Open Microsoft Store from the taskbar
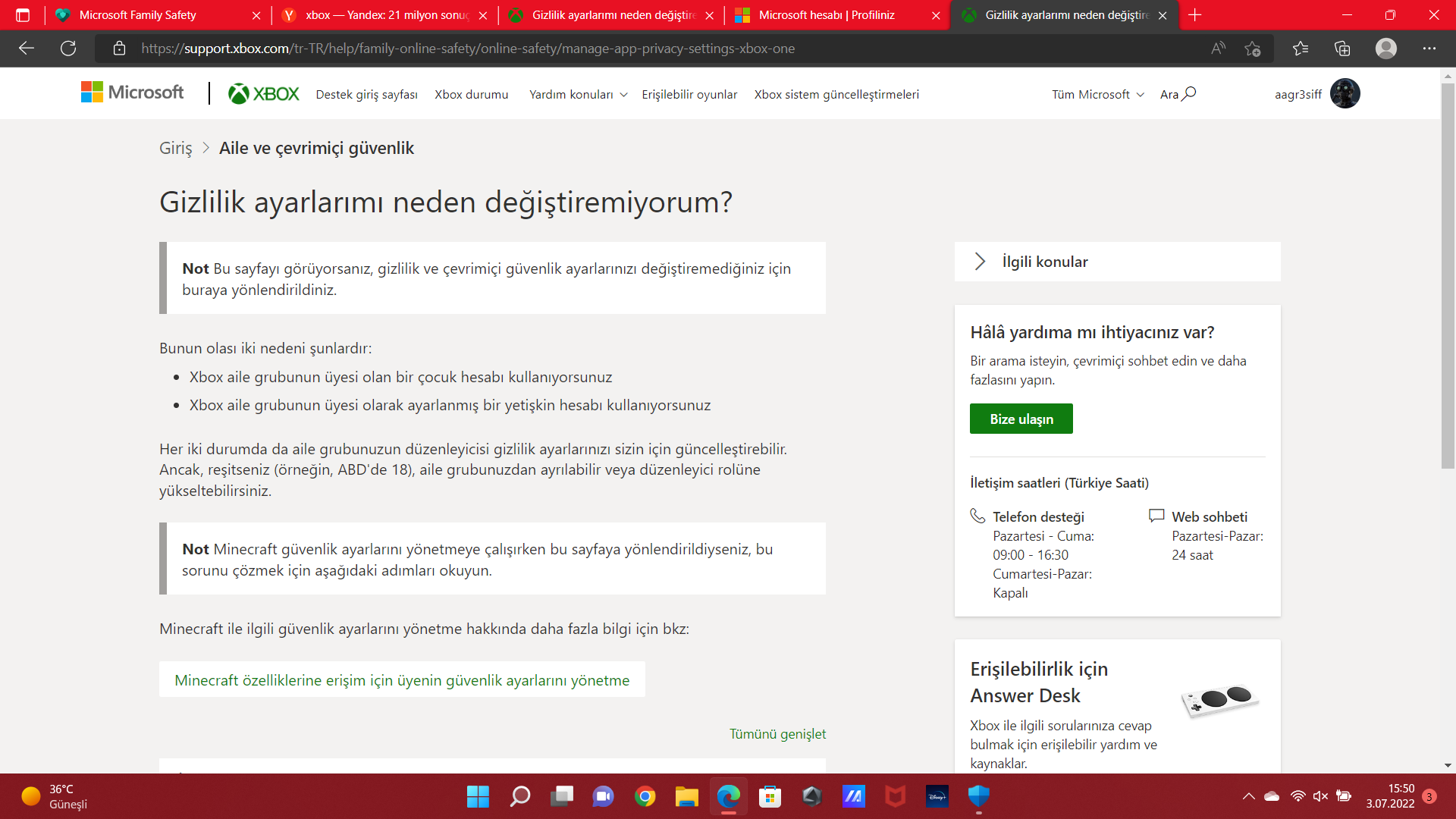 770,796
